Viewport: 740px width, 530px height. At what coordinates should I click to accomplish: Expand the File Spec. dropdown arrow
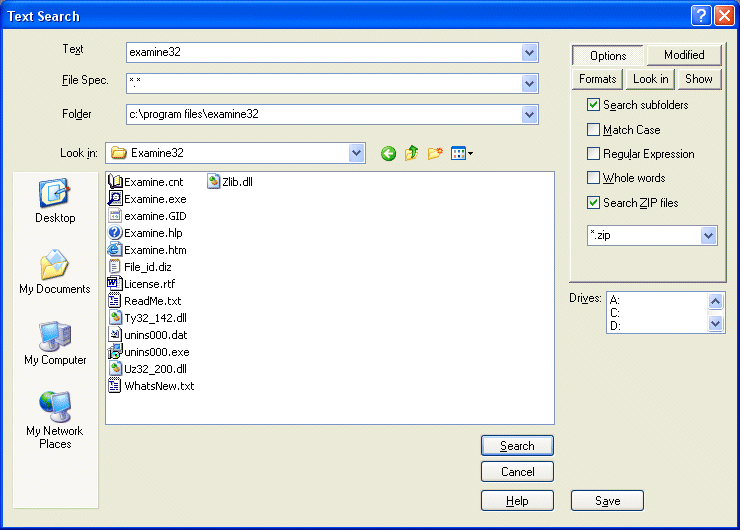530,84
